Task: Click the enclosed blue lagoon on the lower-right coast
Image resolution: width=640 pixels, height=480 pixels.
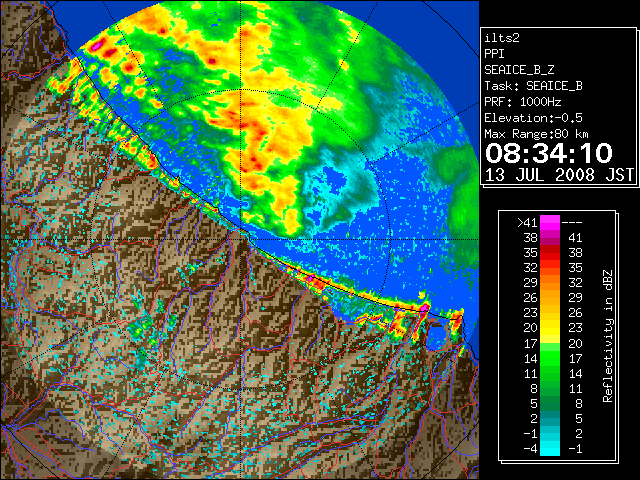Action: point(438,336)
